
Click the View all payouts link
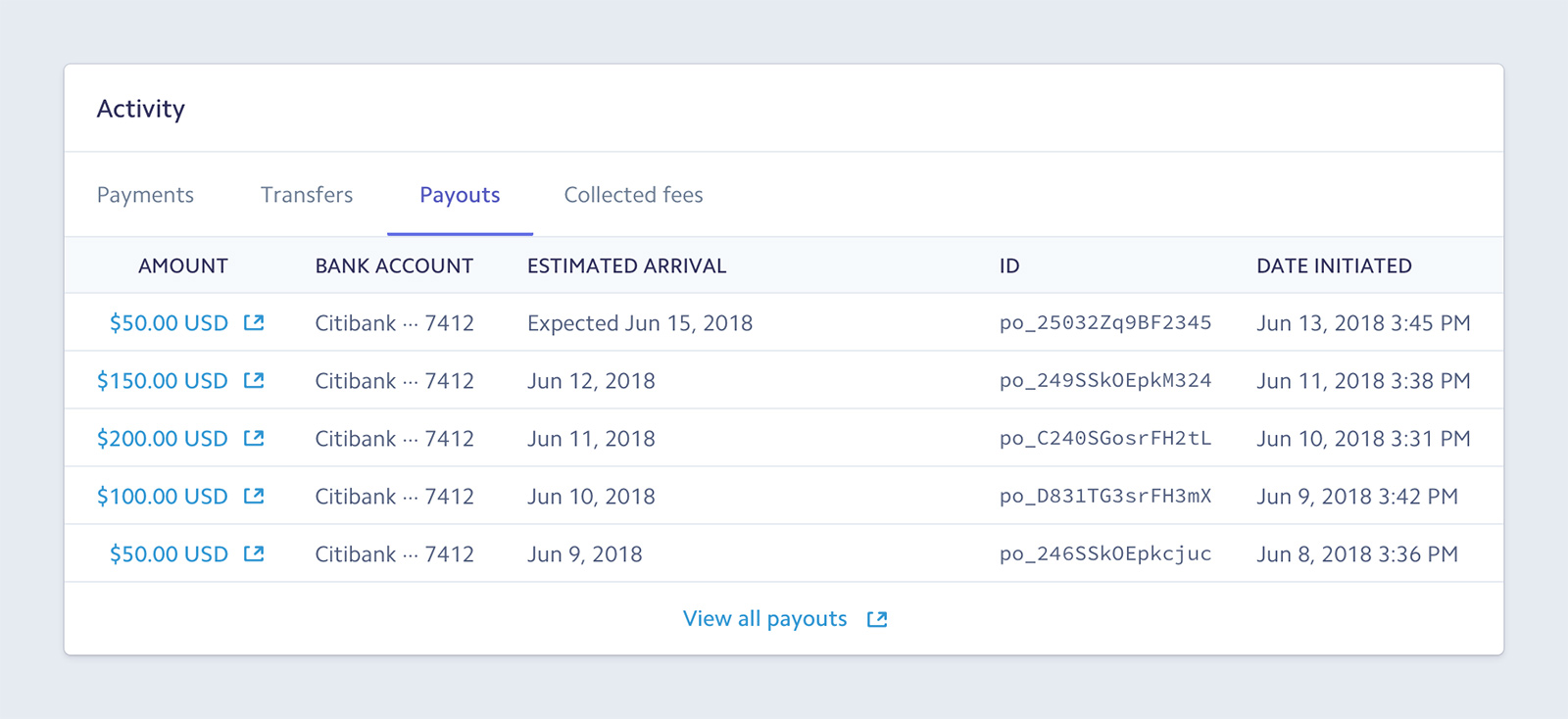764,619
